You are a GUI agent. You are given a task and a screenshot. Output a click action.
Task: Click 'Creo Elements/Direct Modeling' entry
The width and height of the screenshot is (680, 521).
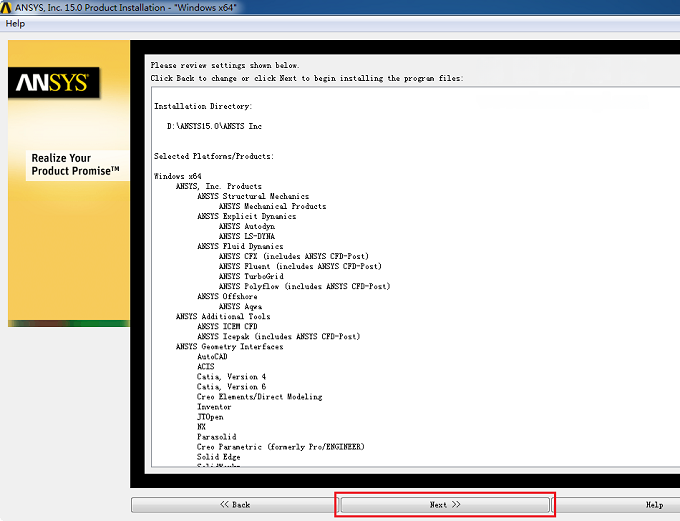click(259, 396)
